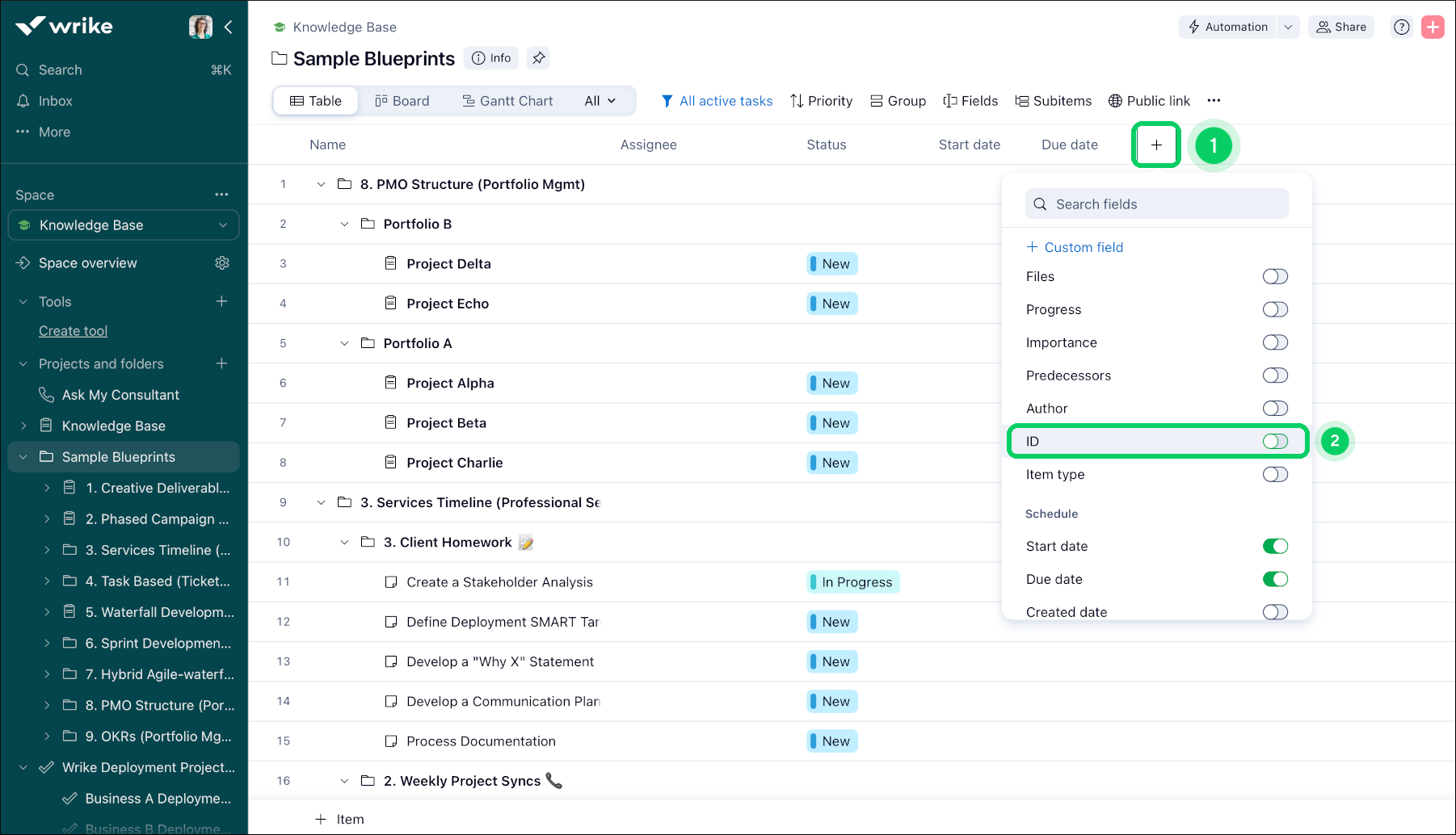Click the Group icon in the toolbar
This screenshot has width=1456, height=835.
coord(898,100)
